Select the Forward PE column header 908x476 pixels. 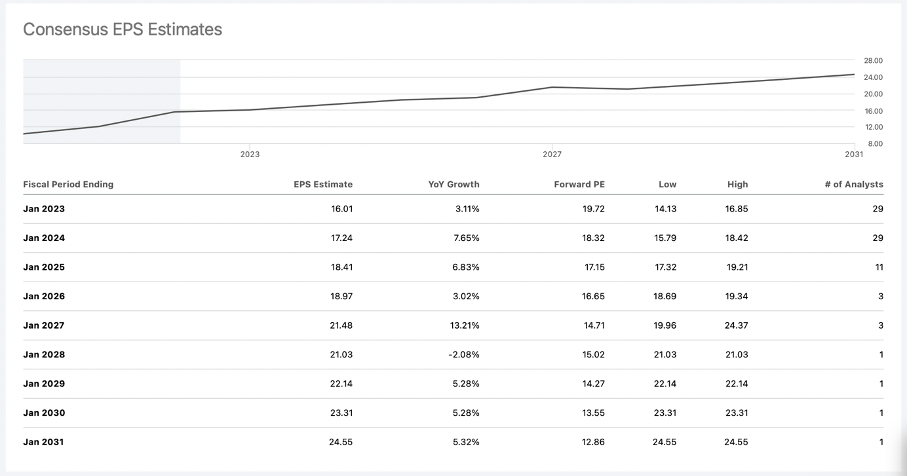(579, 184)
